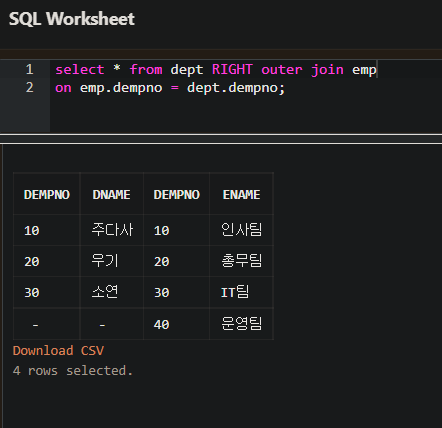Click 'emp.dempno' in the second line

point(121,88)
